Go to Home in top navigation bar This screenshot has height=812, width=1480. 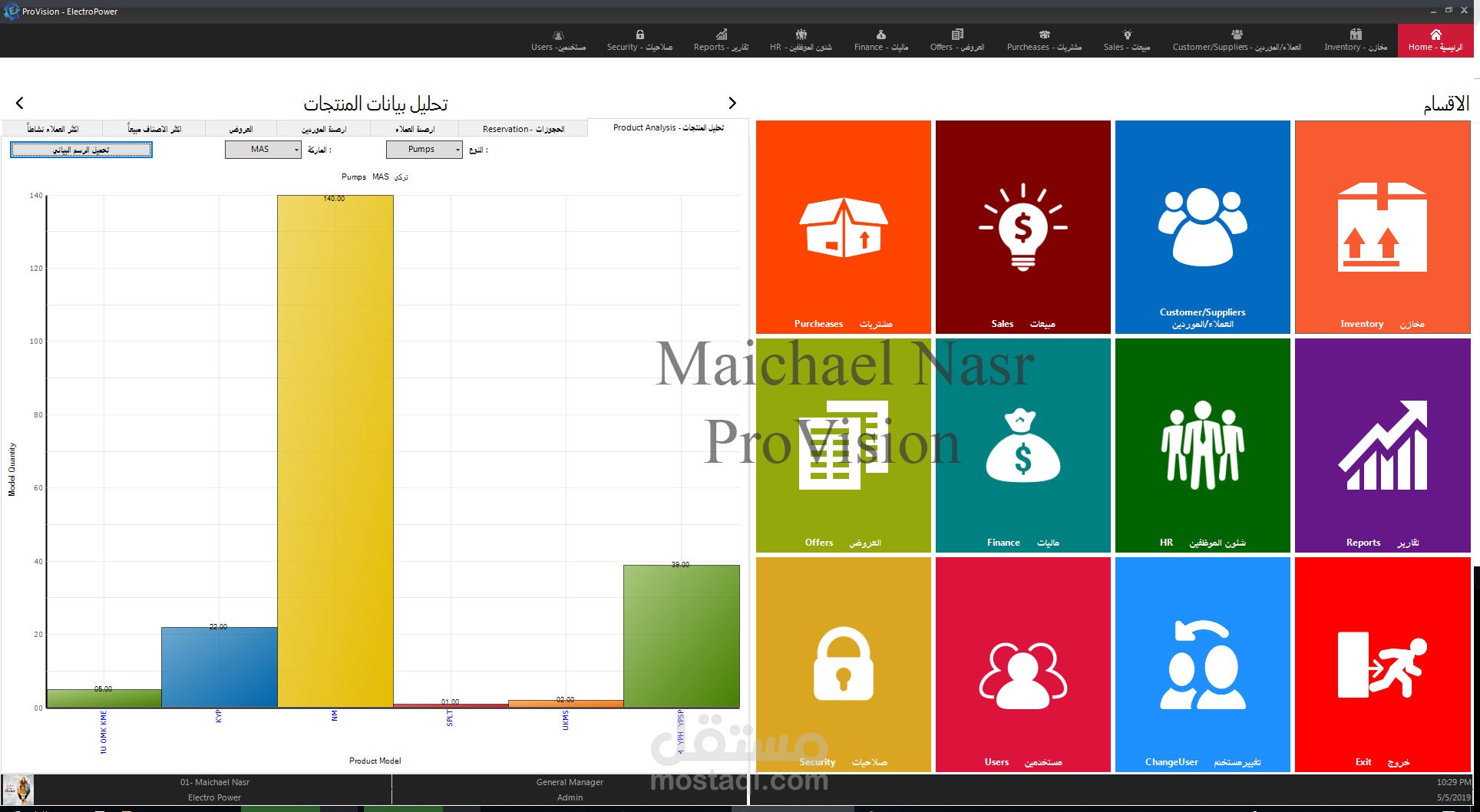(1435, 40)
